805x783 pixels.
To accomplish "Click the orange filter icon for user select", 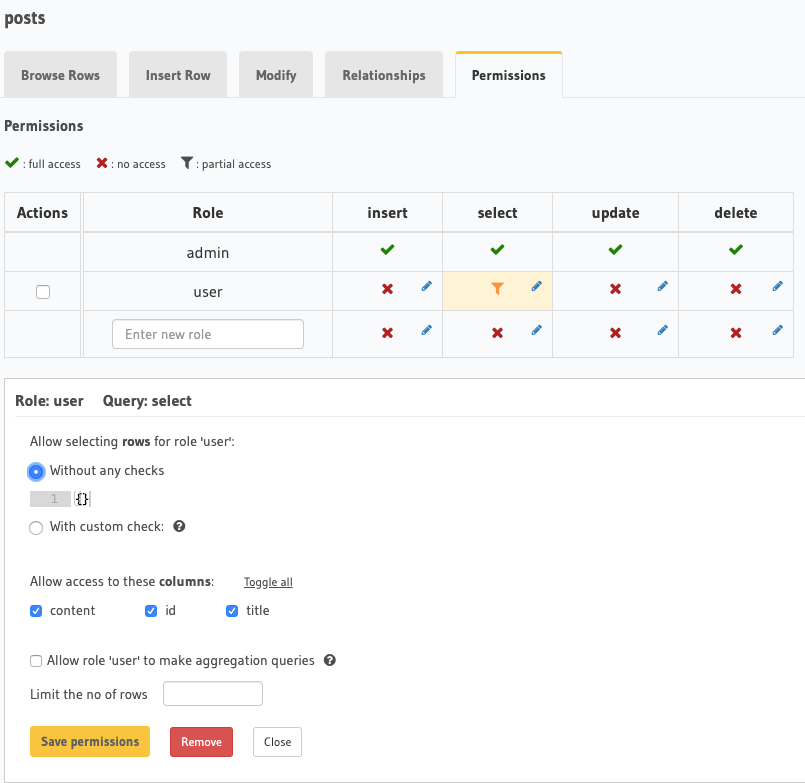I will (497, 289).
